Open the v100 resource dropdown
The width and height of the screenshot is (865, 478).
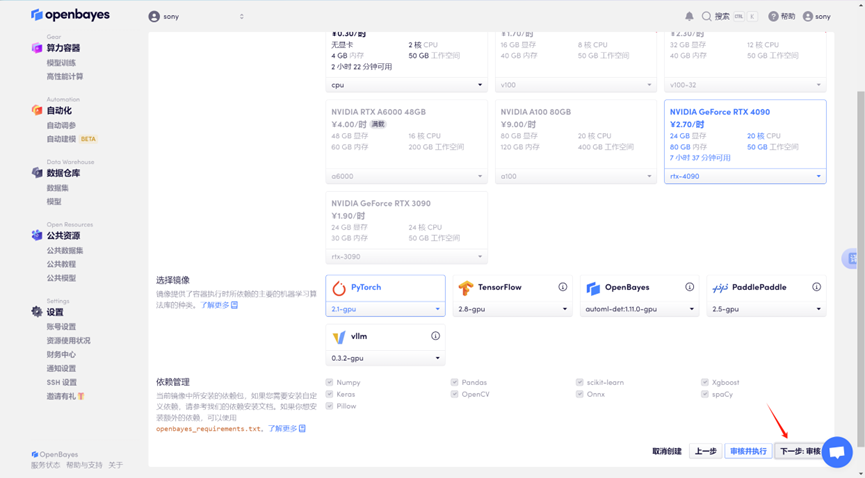[x=576, y=85]
